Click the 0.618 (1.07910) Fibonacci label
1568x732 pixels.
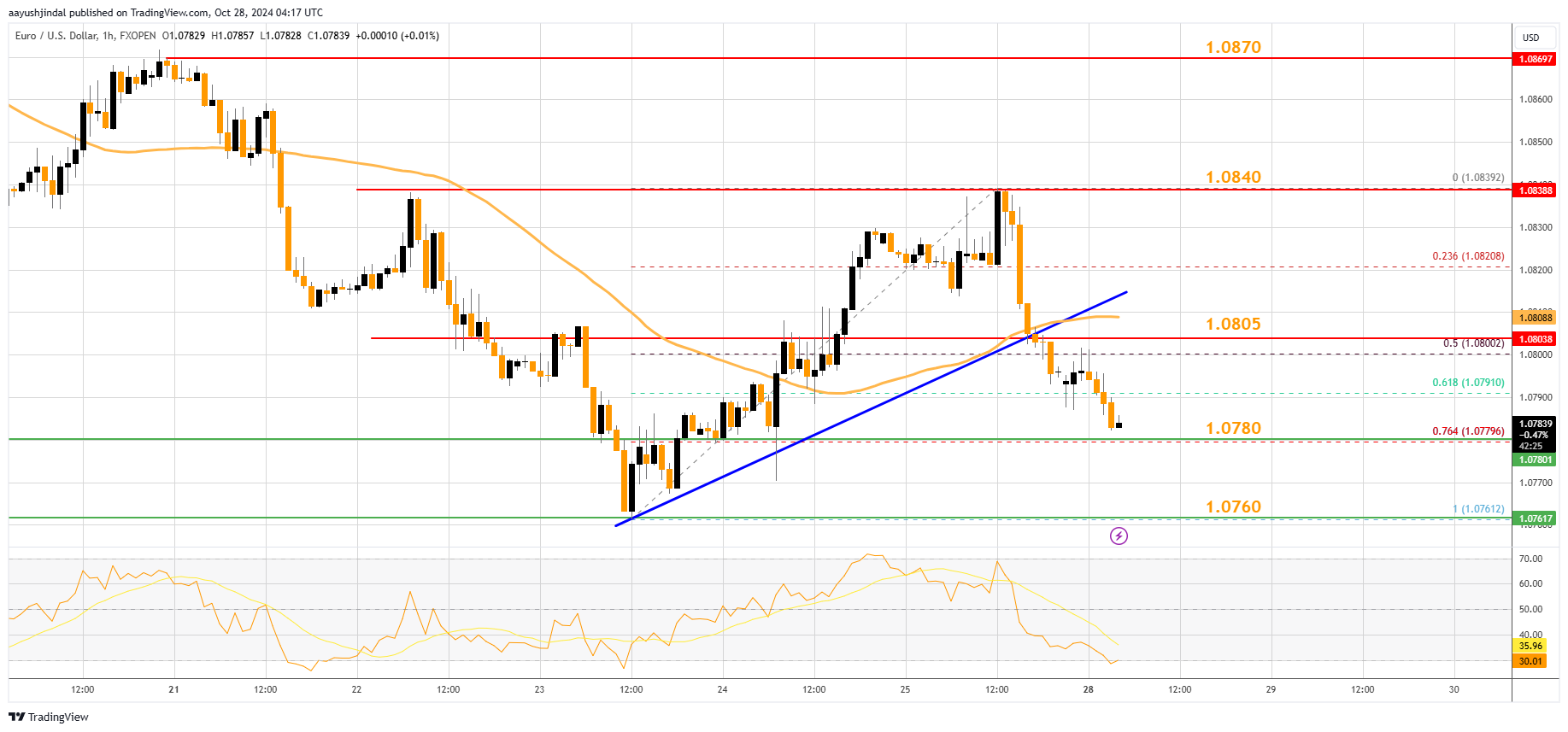(x=1468, y=383)
